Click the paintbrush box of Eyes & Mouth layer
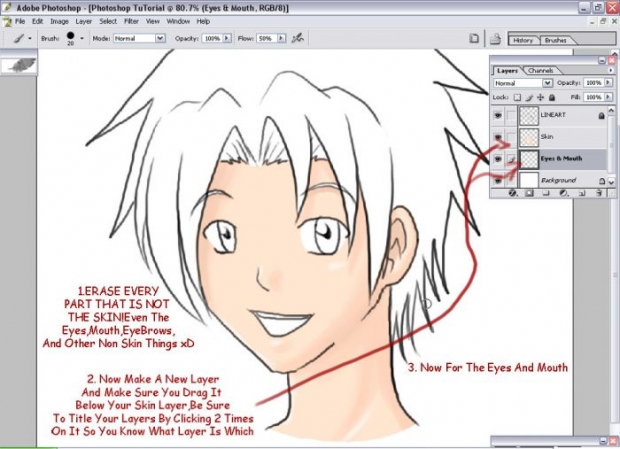Image resolution: width=620 pixels, height=449 pixels. coord(511,159)
